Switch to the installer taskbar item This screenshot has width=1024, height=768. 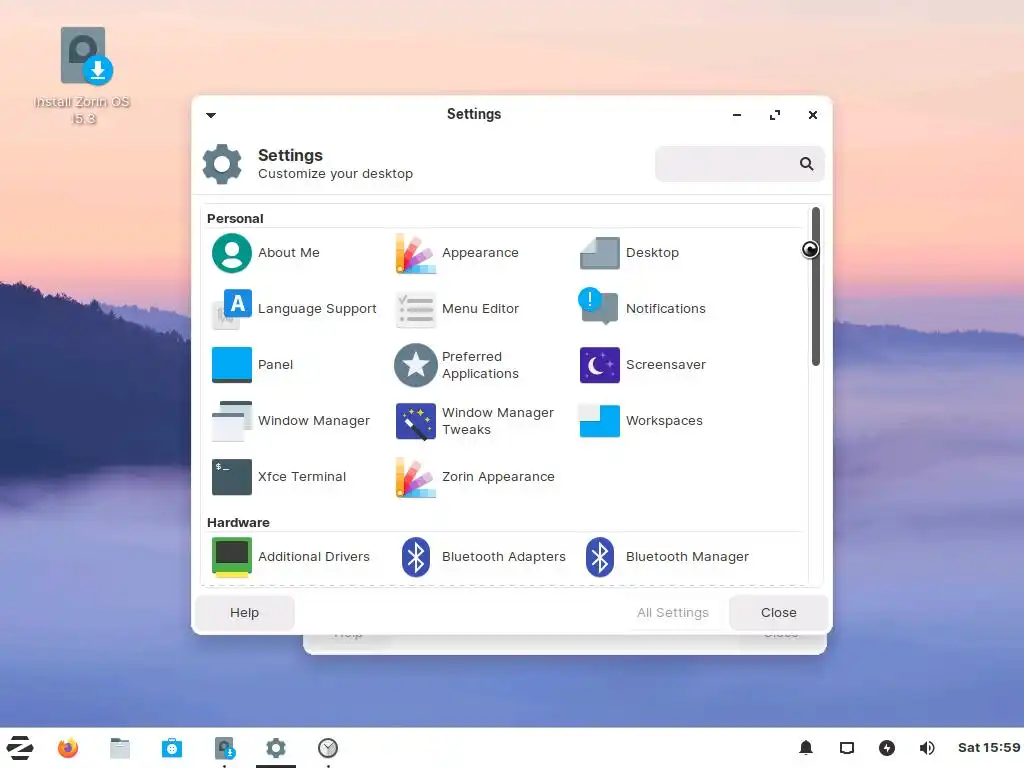click(x=224, y=748)
